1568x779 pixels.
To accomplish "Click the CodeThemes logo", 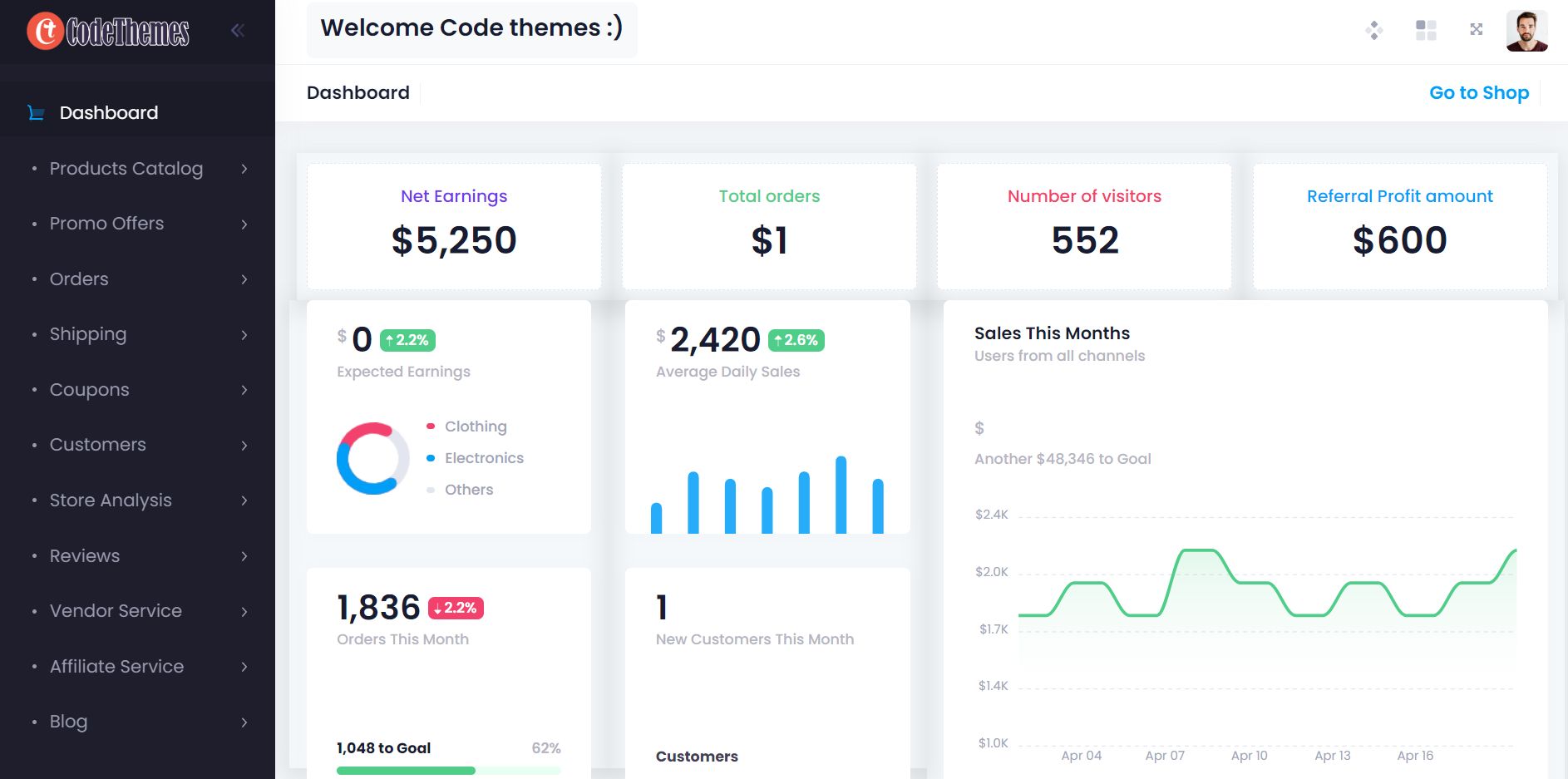I will tap(108, 32).
